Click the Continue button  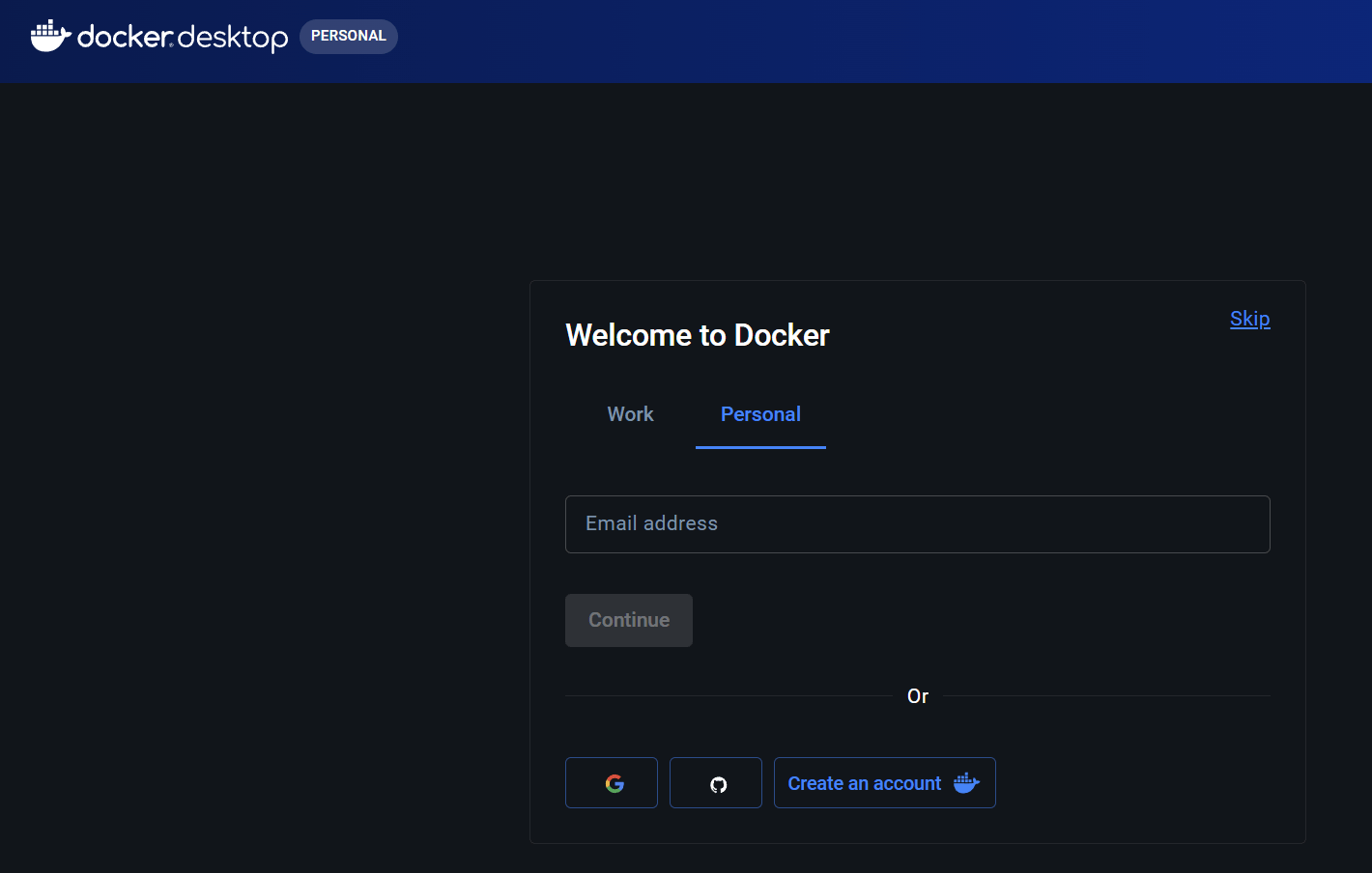(x=629, y=620)
